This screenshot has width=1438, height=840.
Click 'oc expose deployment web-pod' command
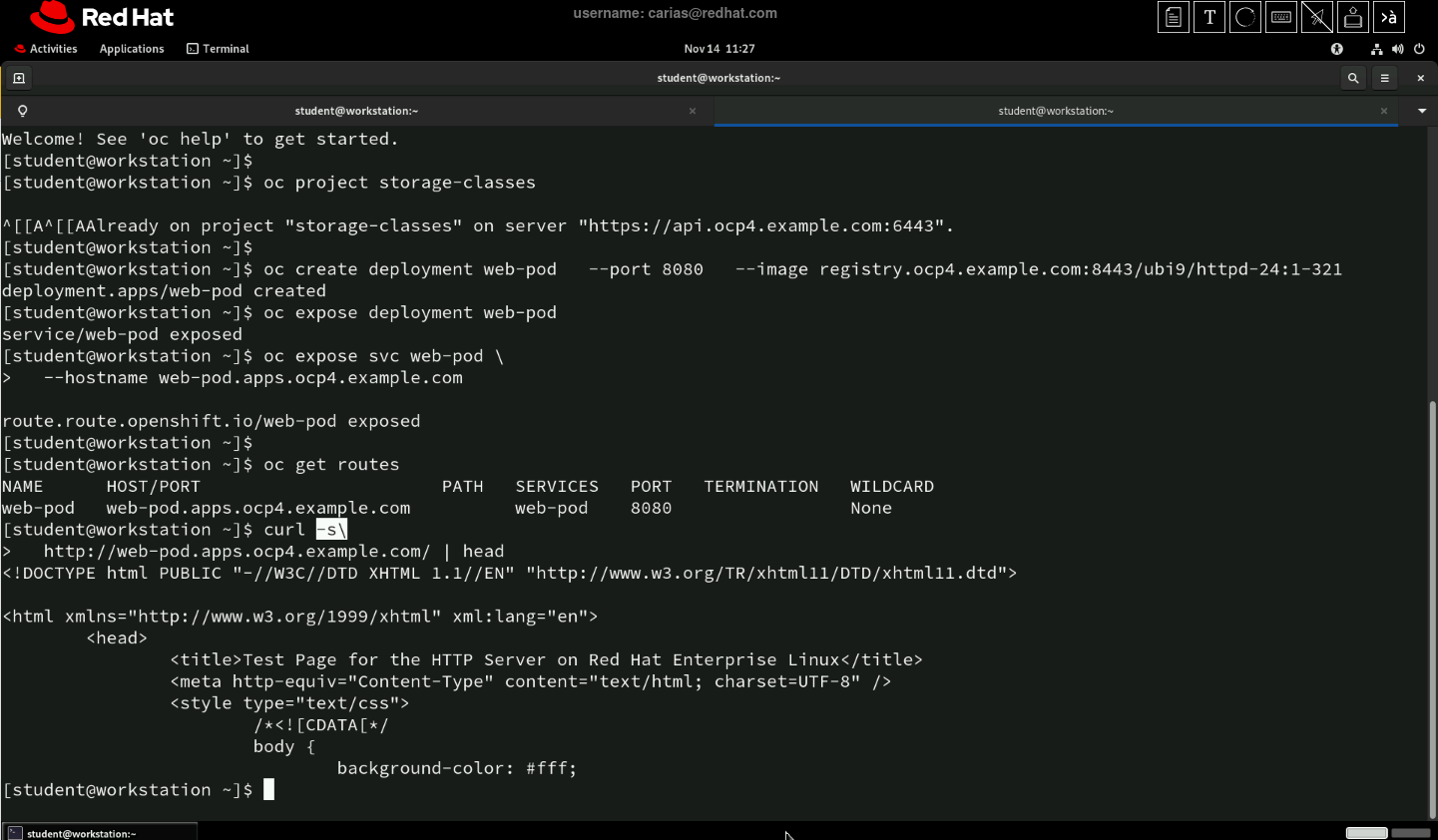pos(410,313)
